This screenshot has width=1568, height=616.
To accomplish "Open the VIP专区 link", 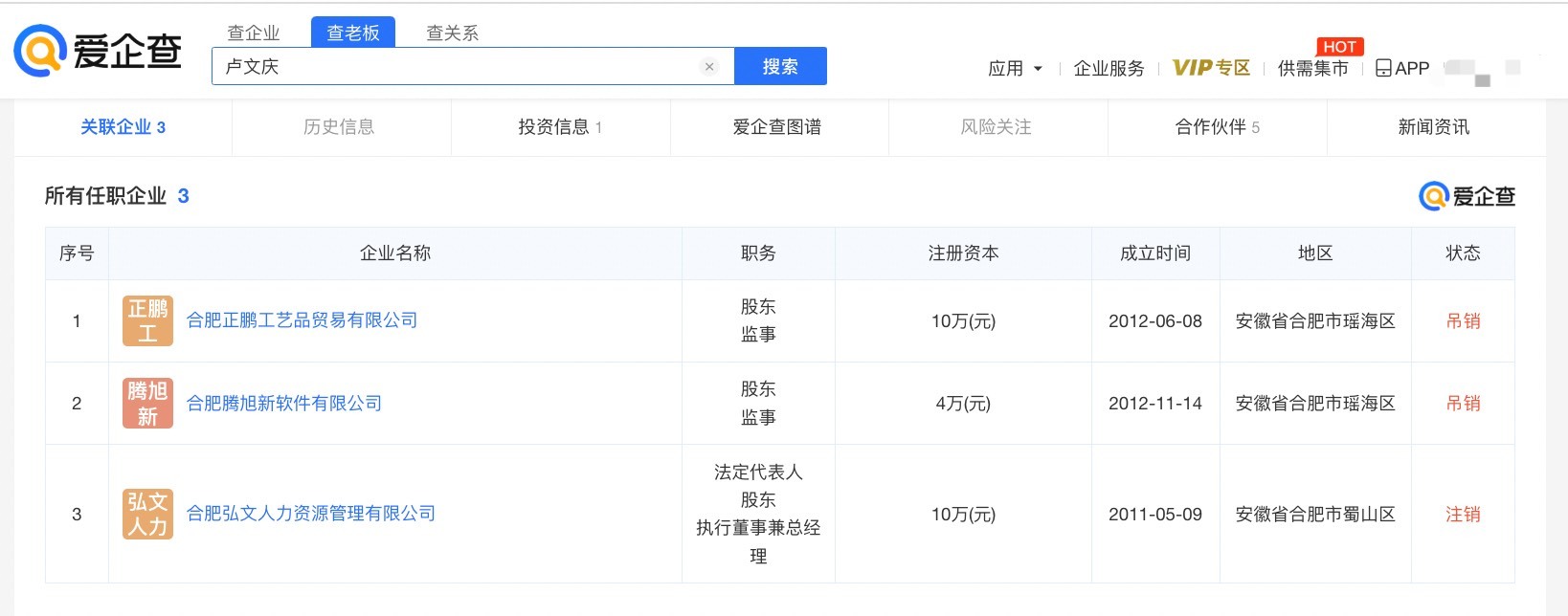I will pyautogui.click(x=1211, y=68).
